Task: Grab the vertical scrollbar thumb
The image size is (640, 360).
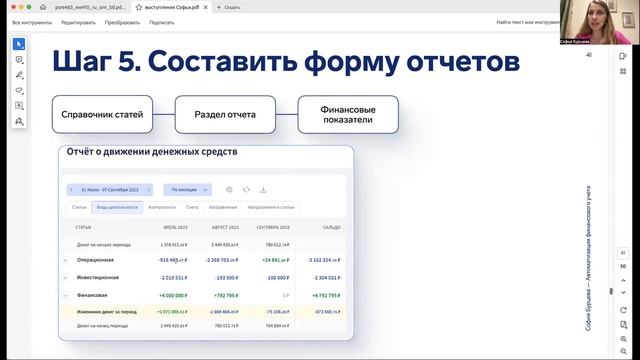Action: (x=611, y=291)
